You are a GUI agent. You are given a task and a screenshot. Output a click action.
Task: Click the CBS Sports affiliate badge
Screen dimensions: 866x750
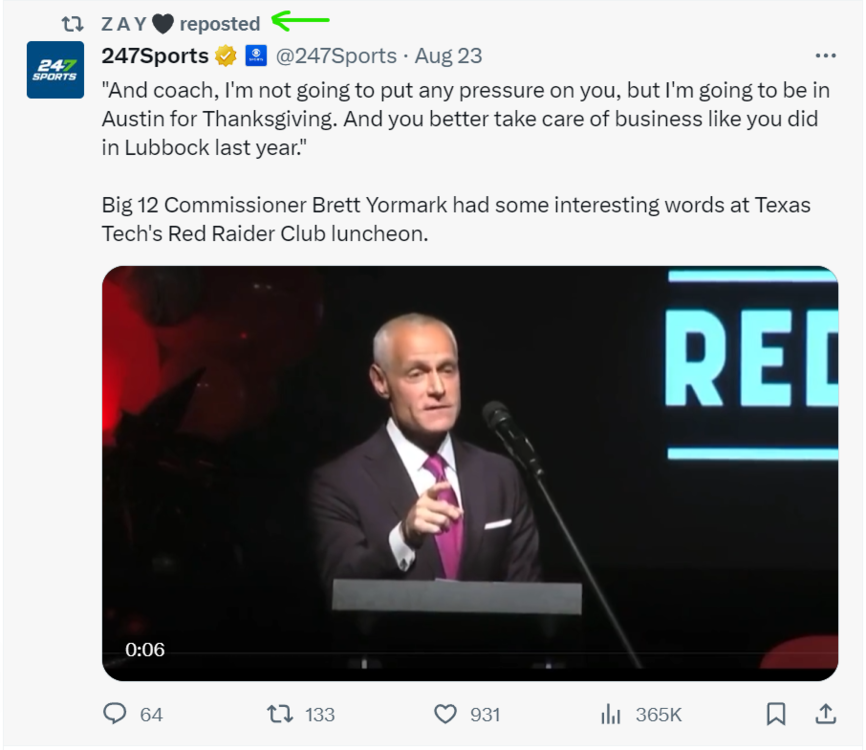pyautogui.click(x=256, y=55)
